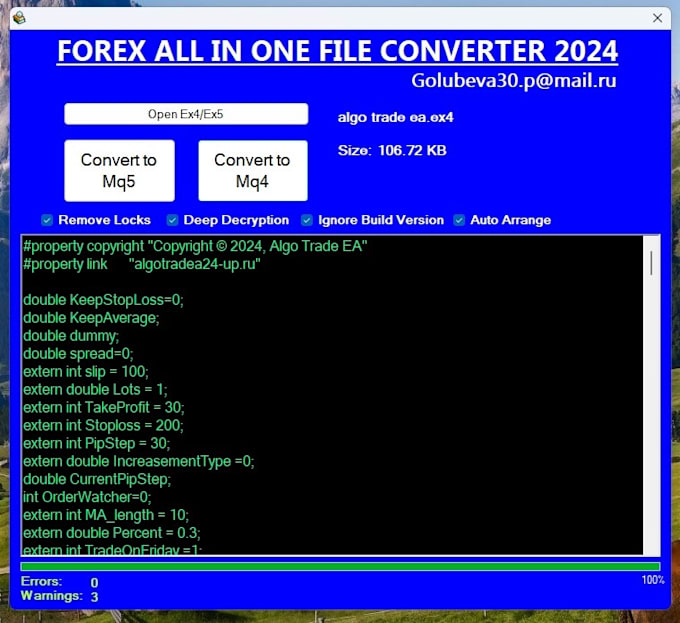Click the file name algo trade ea.ex4
This screenshot has width=680, height=623.
point(396,117)
